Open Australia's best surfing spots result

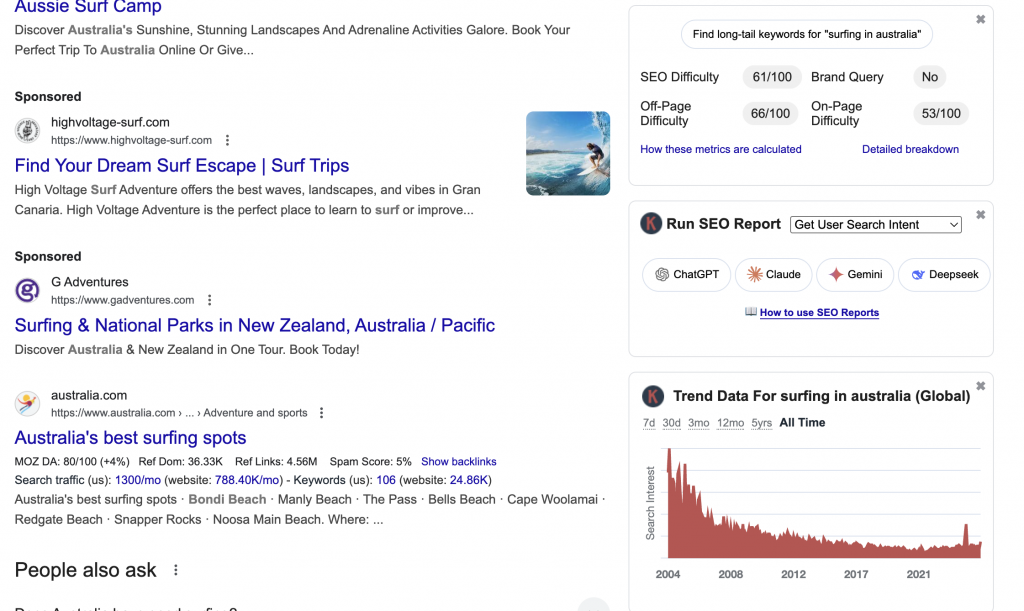point(130,438)
